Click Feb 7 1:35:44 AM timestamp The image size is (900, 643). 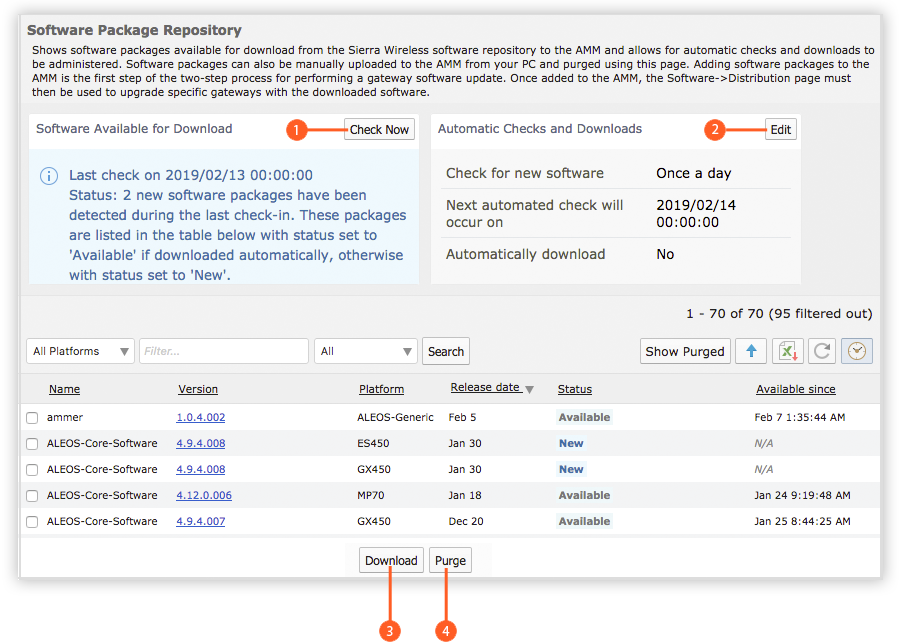(x=800, y=417)
